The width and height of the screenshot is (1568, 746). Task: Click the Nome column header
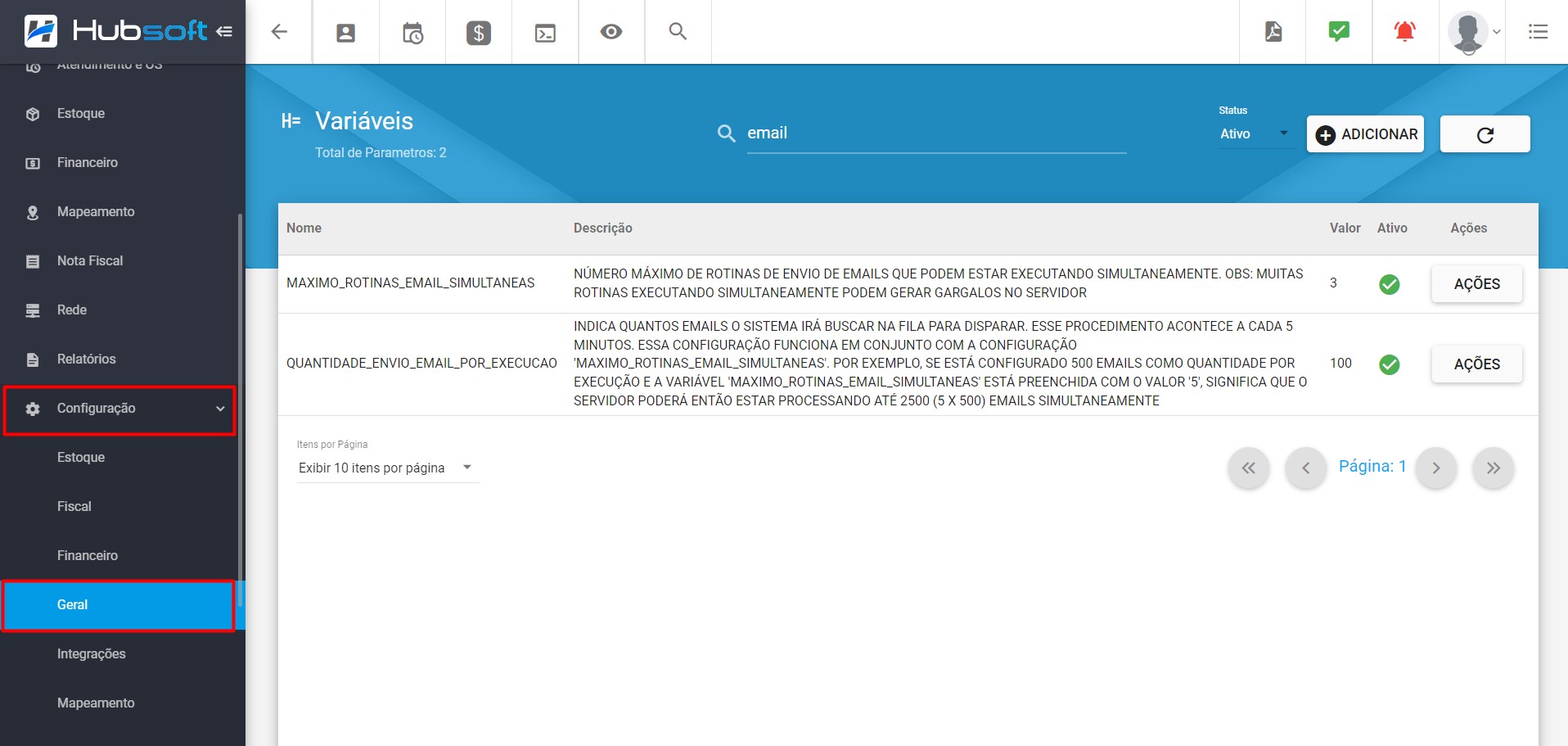click(x=304, y=228)
